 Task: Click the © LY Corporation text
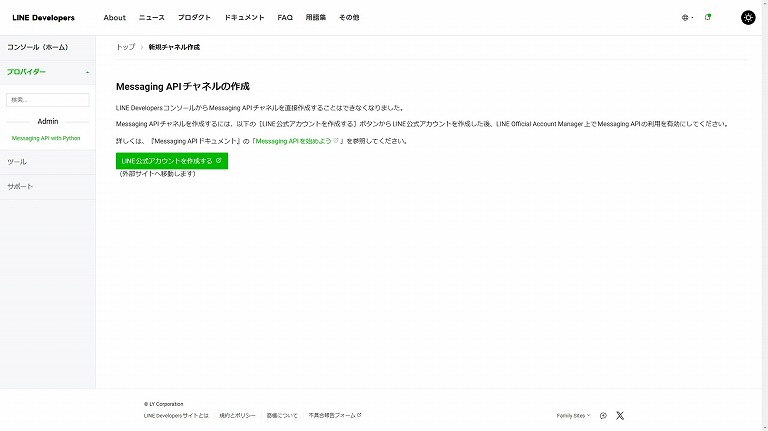click(164, 404)
